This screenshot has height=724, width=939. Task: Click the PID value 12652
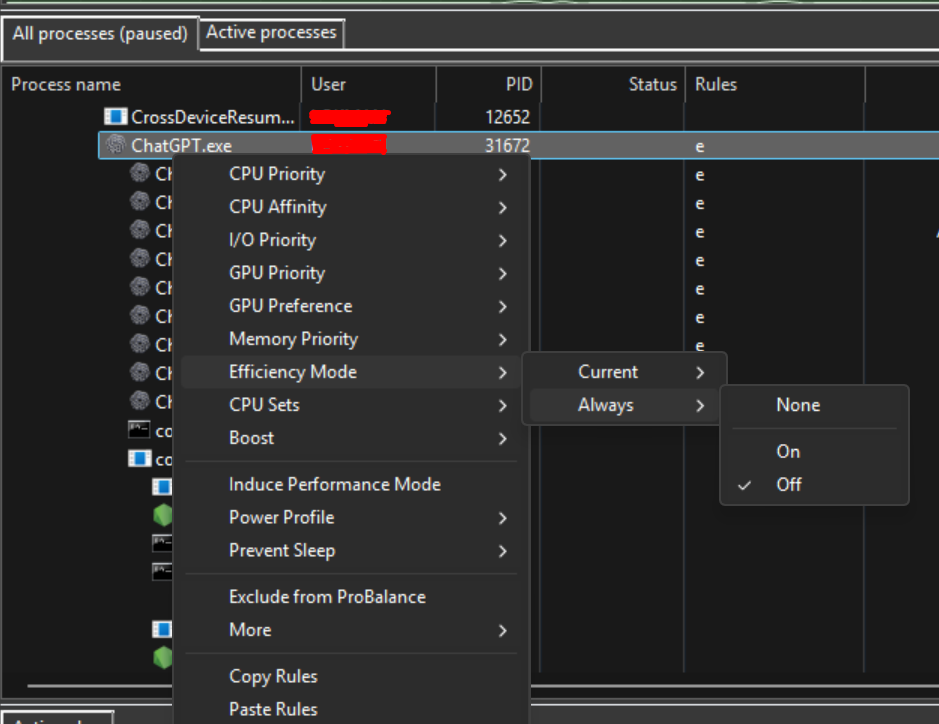(508, 117)
